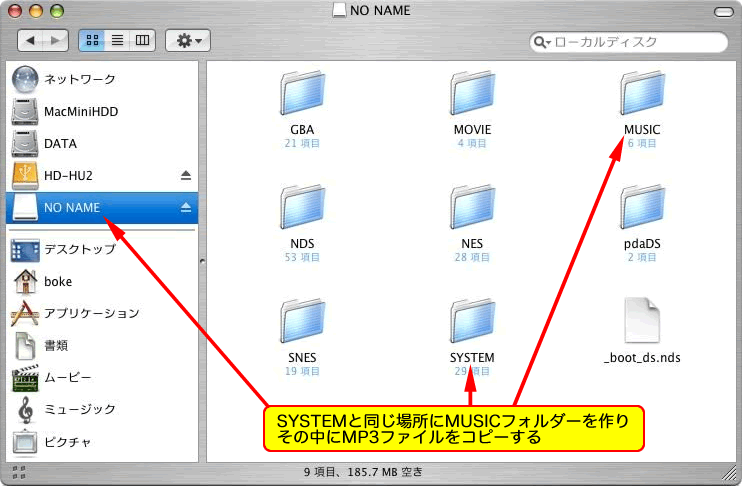Click the _boot_ds.nds file name
The image size is (742, 486).
(x=642, y=358)
